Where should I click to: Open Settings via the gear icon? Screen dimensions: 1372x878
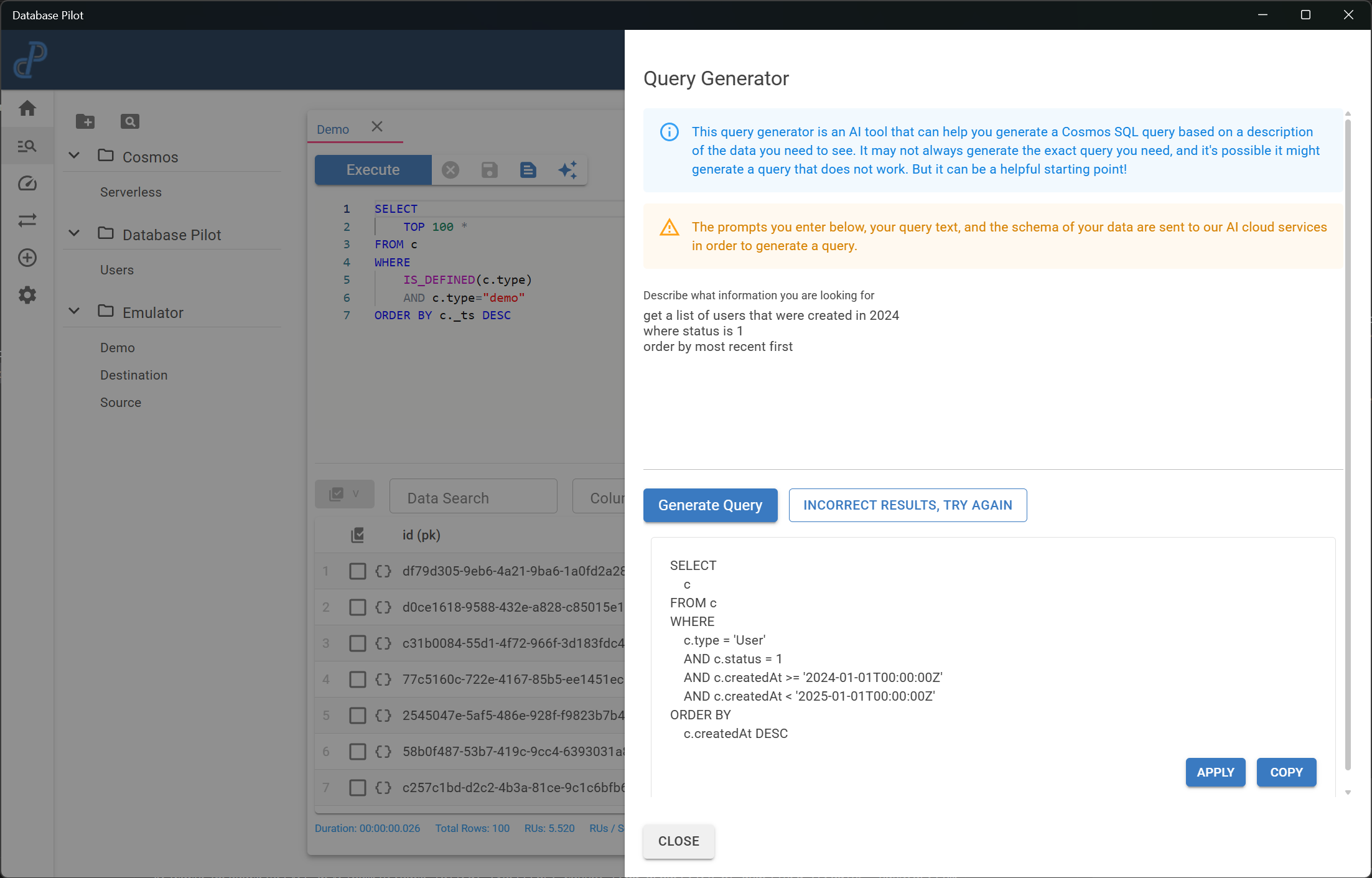point(27,295)
